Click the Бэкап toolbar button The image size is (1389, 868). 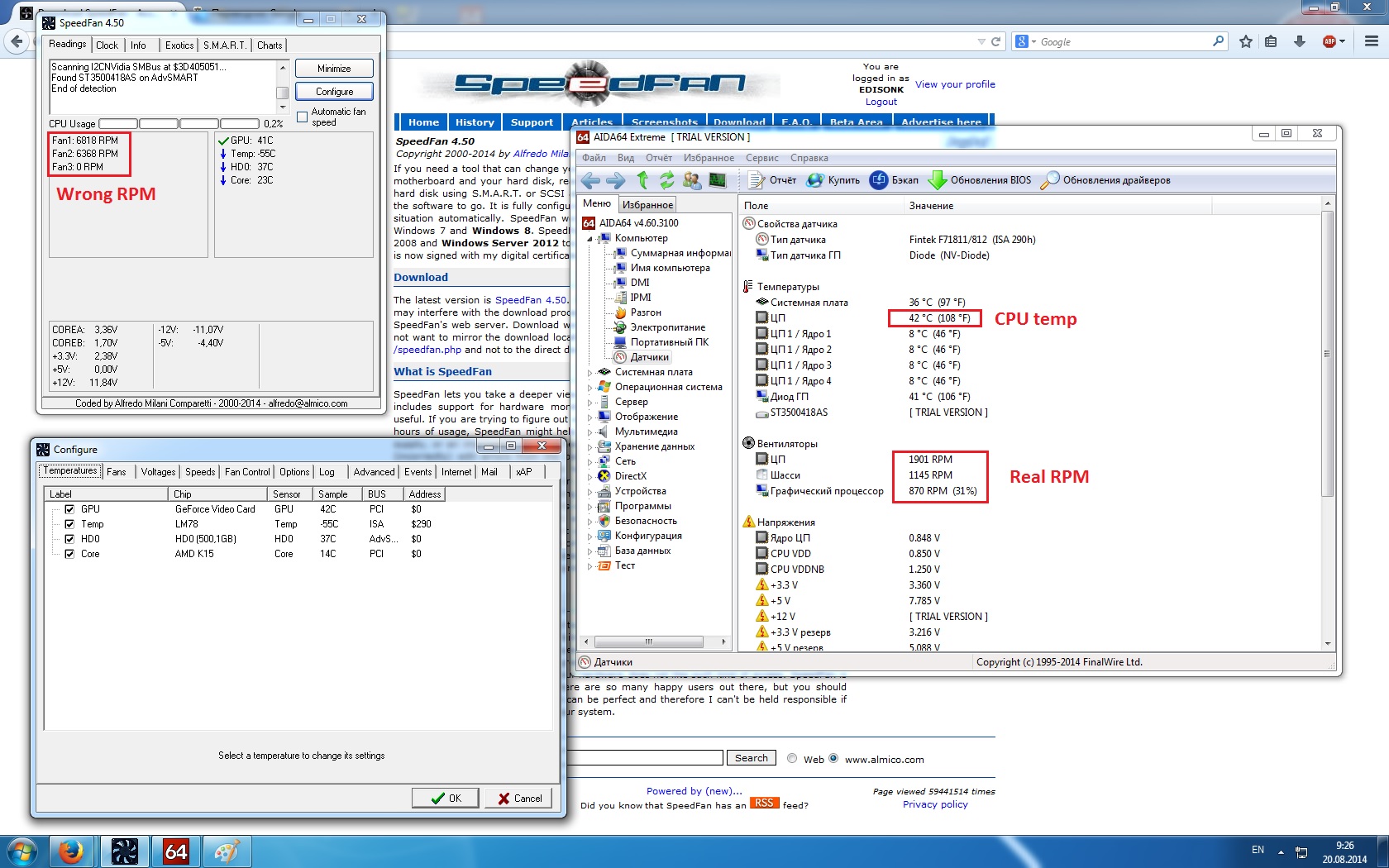895,180
